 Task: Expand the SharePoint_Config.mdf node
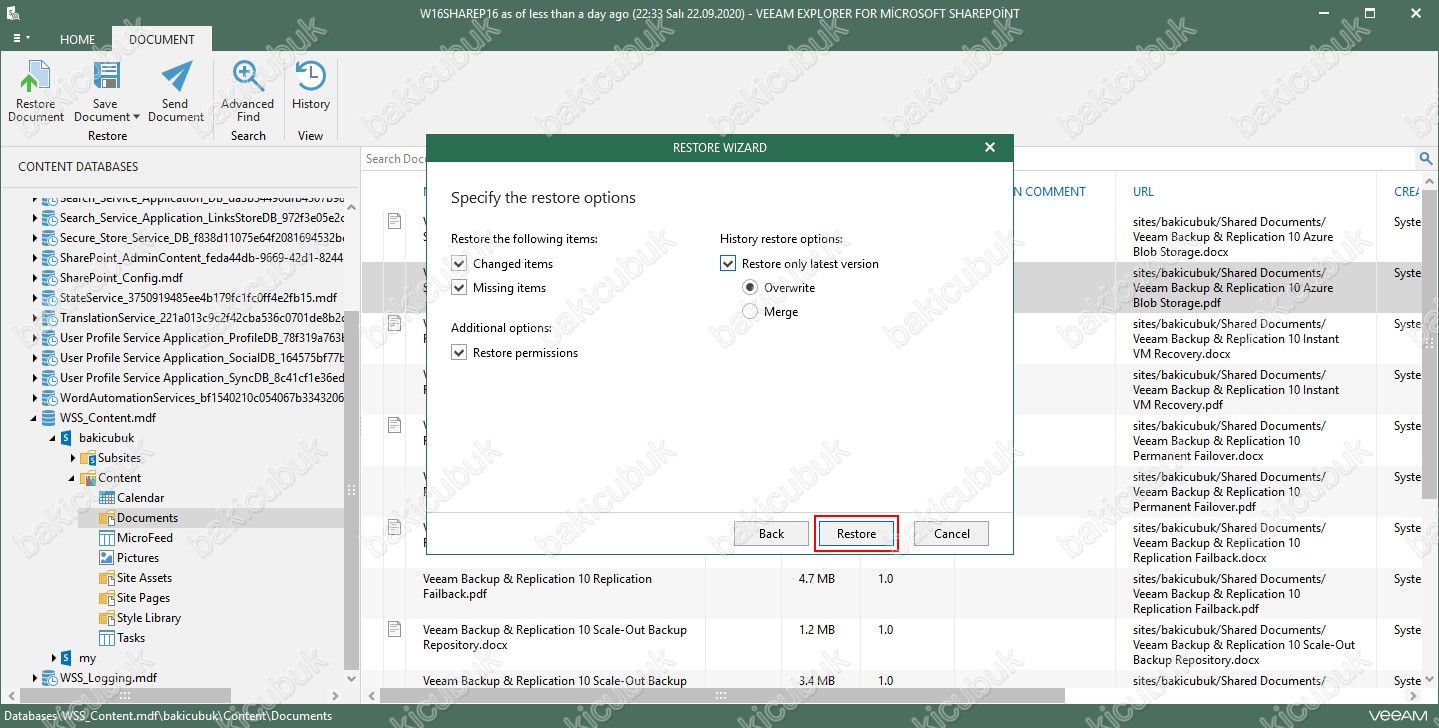(x=35, y=278)
